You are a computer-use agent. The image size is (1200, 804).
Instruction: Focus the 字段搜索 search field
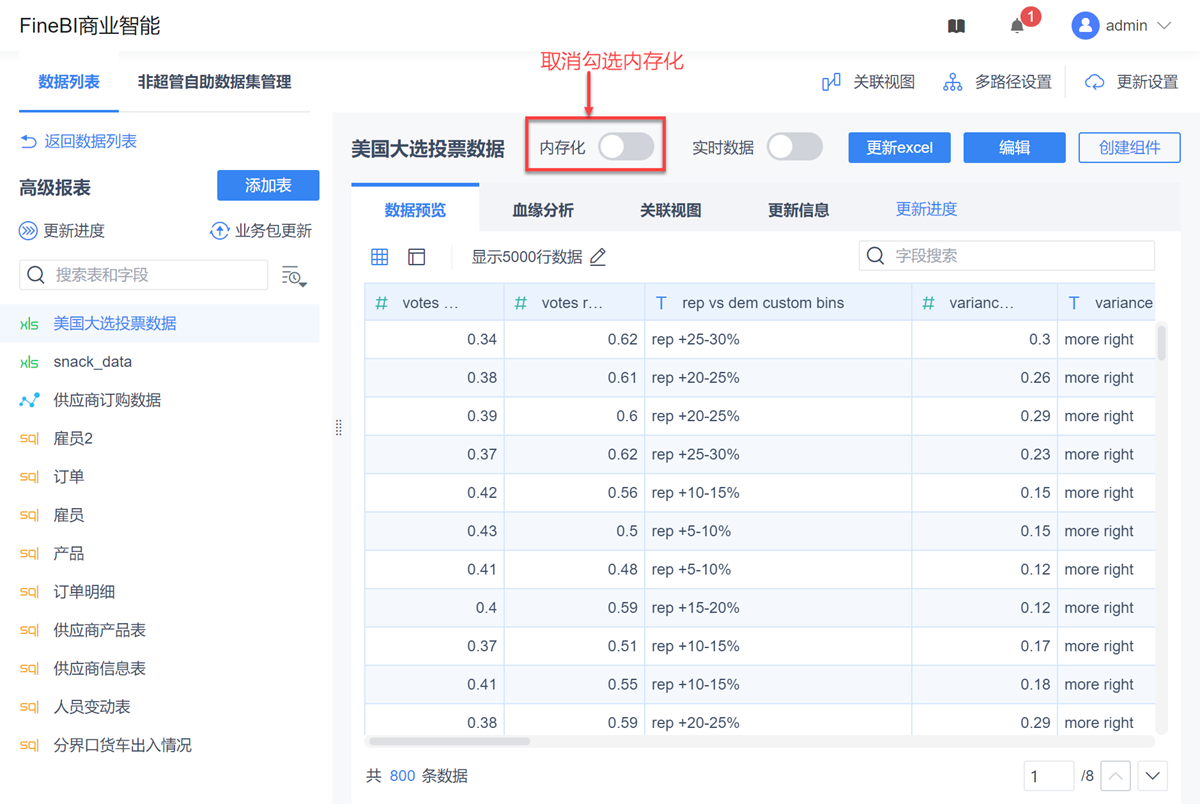coord(1007,256)
